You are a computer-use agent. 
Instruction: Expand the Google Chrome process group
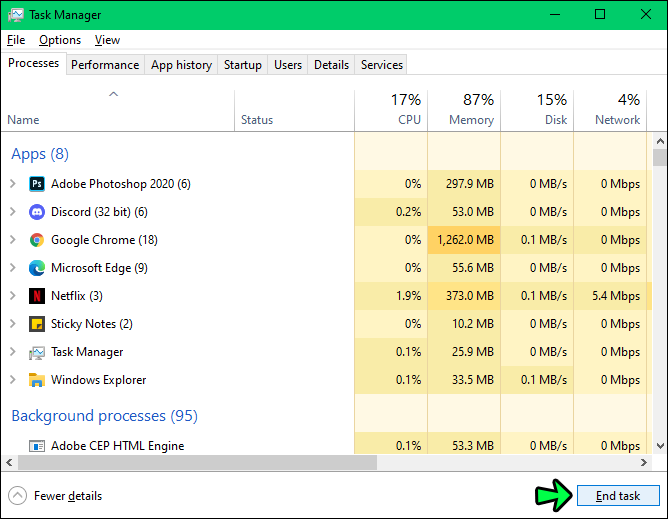pyautogui.click(x=13, y=240)
